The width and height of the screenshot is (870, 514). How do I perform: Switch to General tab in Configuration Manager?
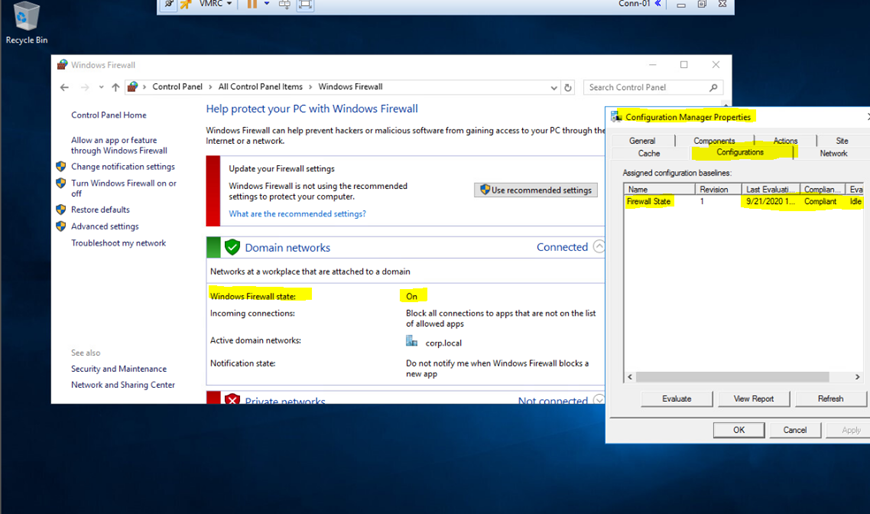tap(642, 141)
